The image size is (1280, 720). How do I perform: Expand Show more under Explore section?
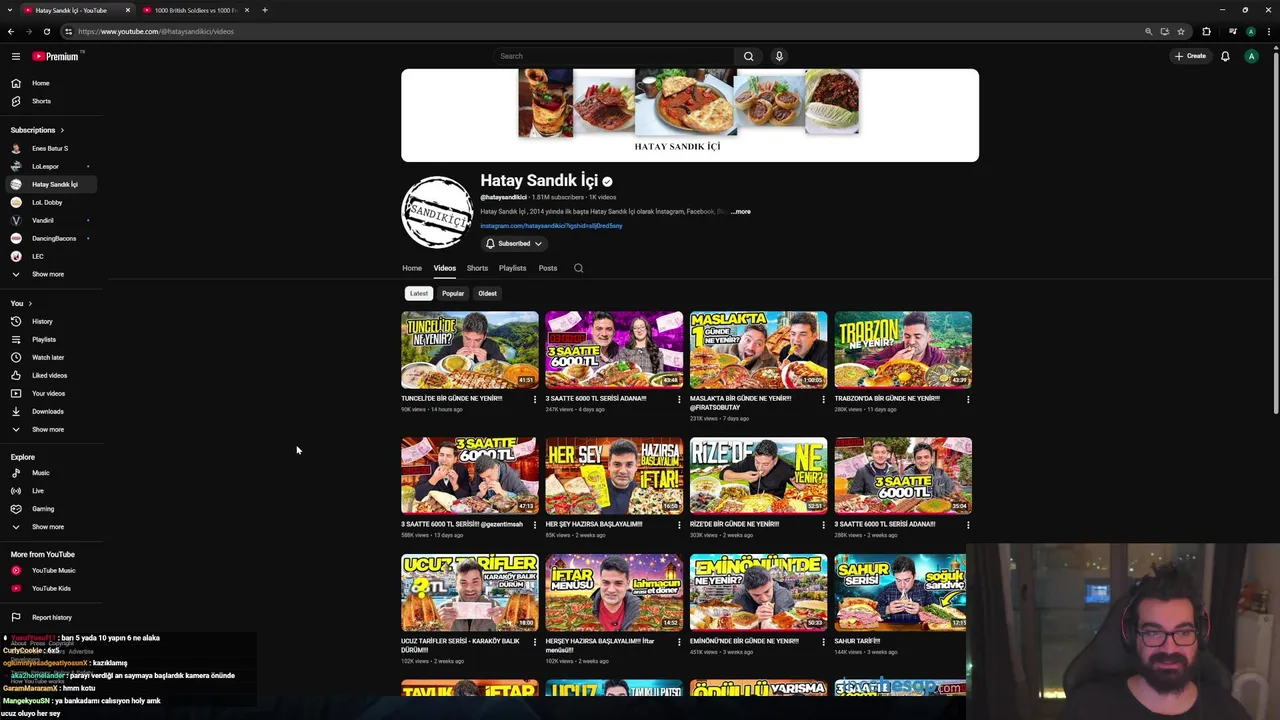click(47, 527)
